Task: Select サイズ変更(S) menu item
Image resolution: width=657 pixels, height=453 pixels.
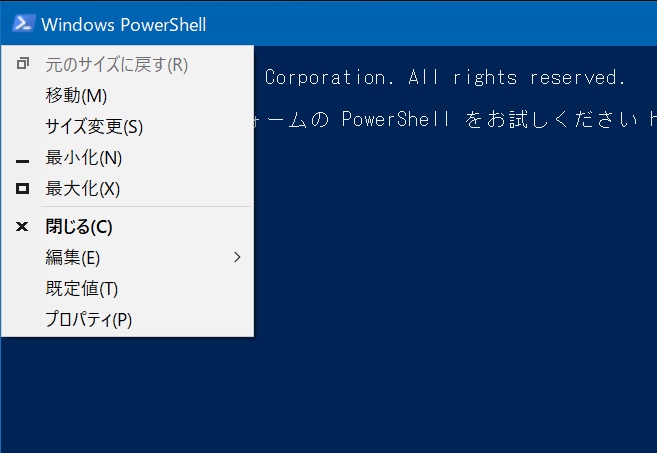Action: pyautogui.click(x=127, y=127)
